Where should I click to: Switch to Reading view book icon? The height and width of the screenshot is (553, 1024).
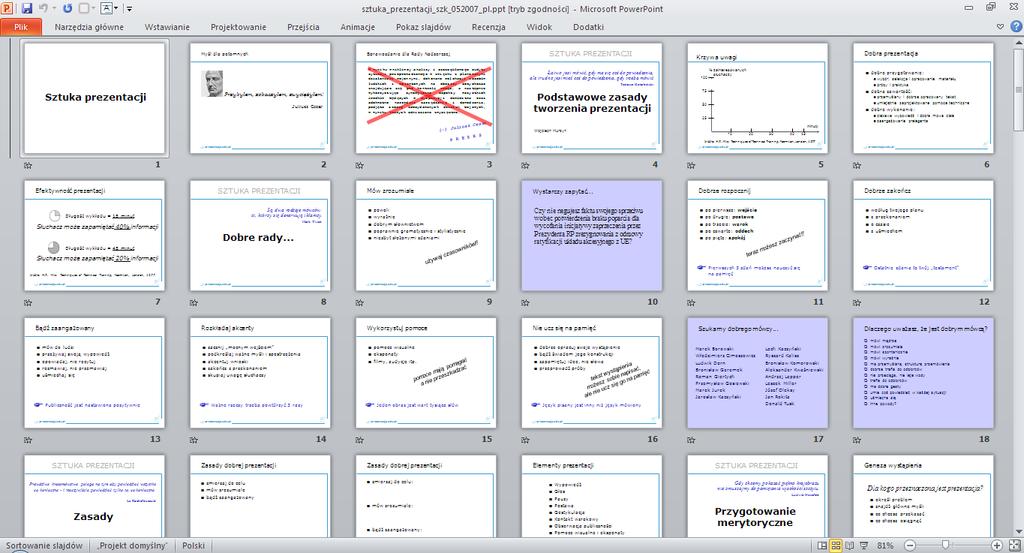pyautogui.click(x=850, y=545)
